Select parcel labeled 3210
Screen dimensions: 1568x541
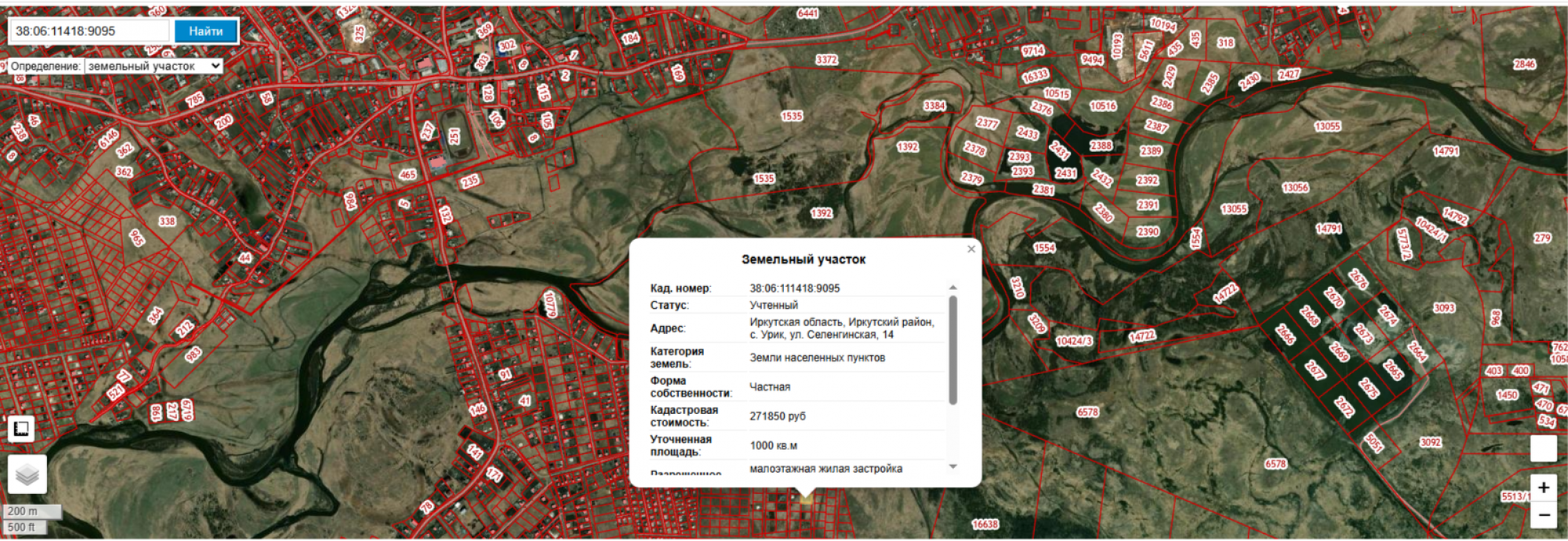tap(1017, 288)
